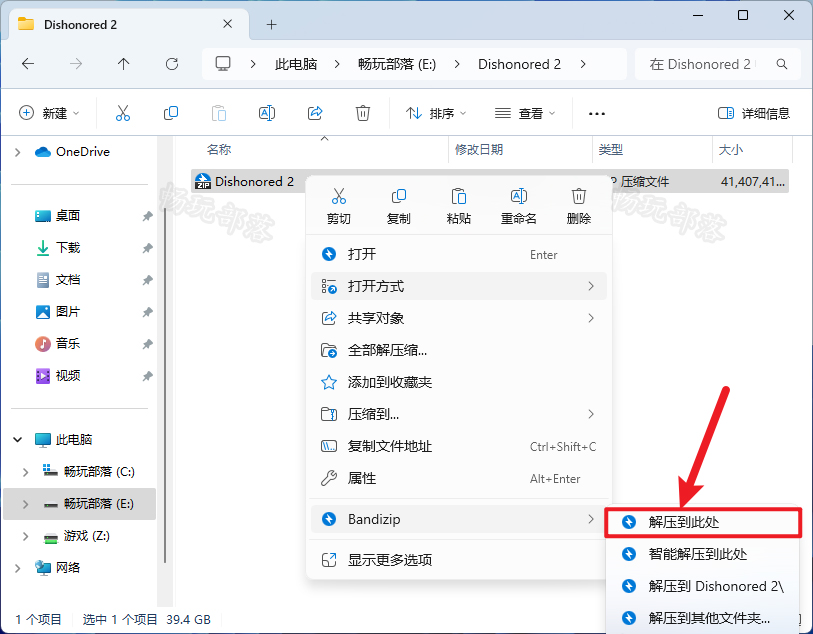
Task: Open the 新建 dropdown
Action: [x=49, y=113]
